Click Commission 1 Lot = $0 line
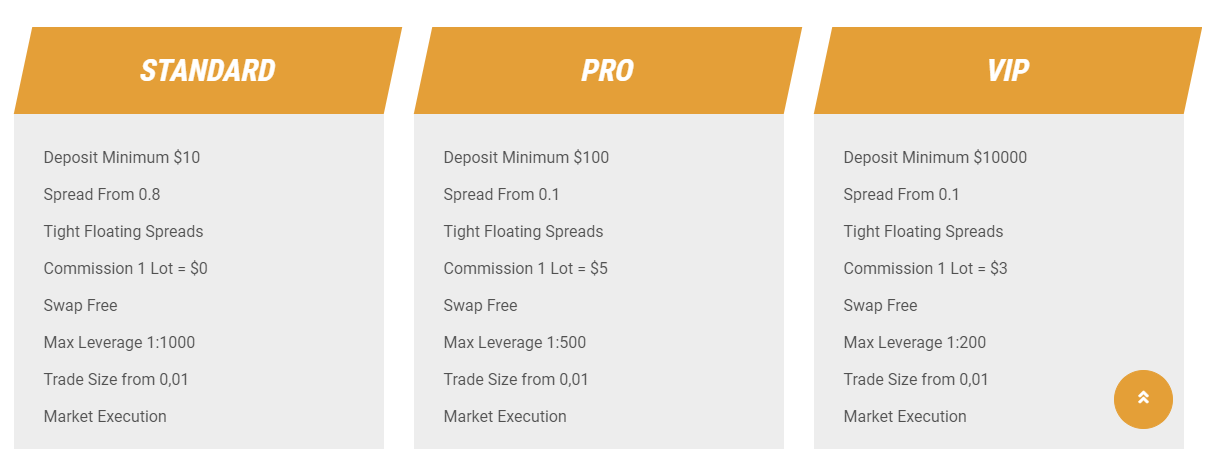 click(126, 268)
